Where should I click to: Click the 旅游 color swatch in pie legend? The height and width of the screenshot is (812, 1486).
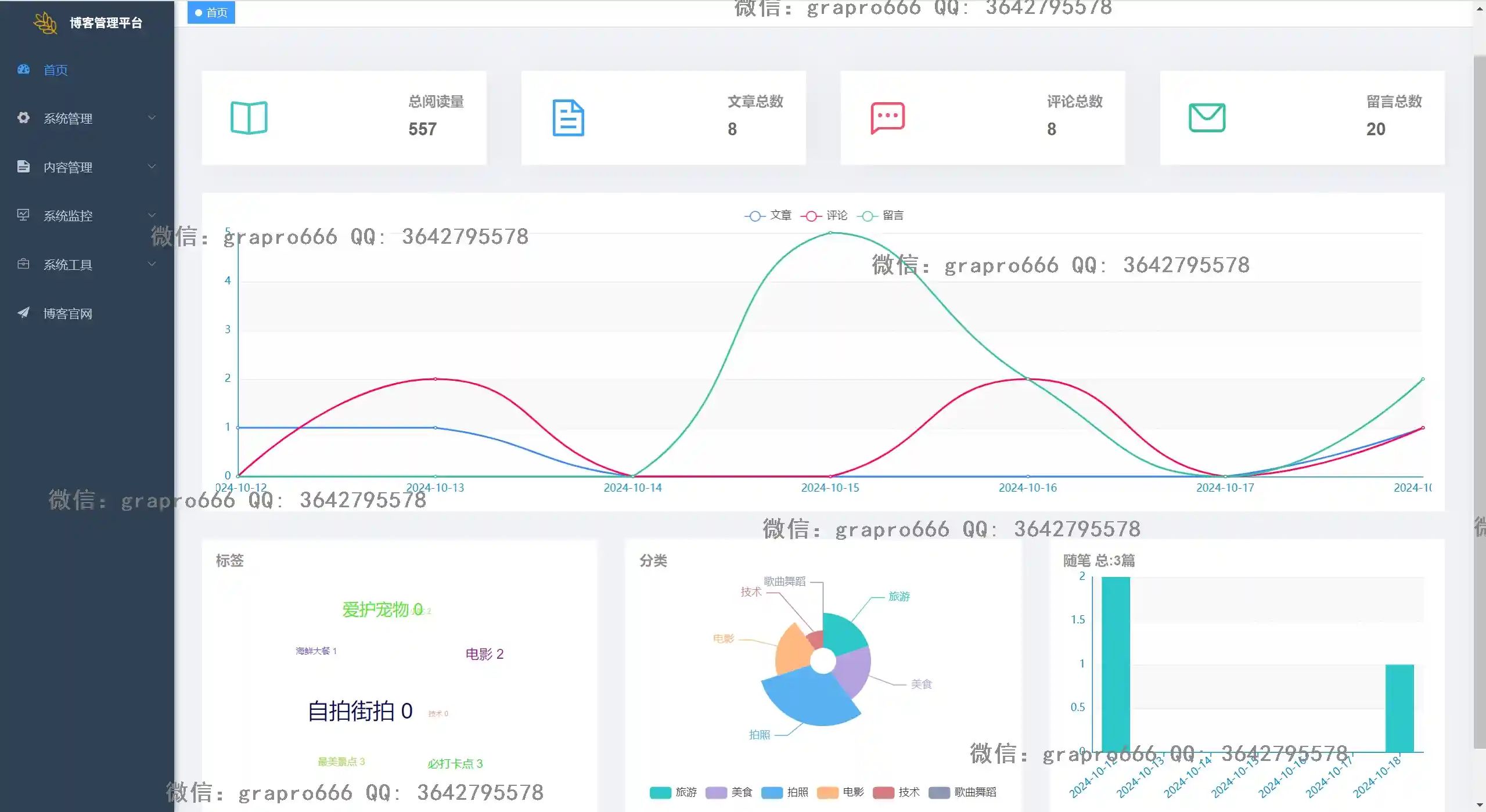[x=660, y=792]
